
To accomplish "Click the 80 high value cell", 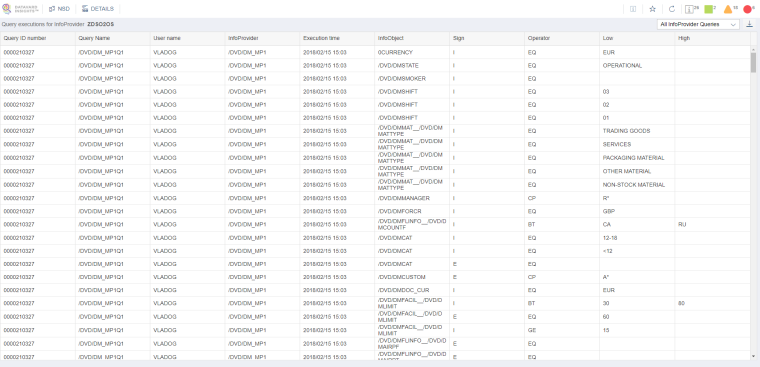I will 712,303.
